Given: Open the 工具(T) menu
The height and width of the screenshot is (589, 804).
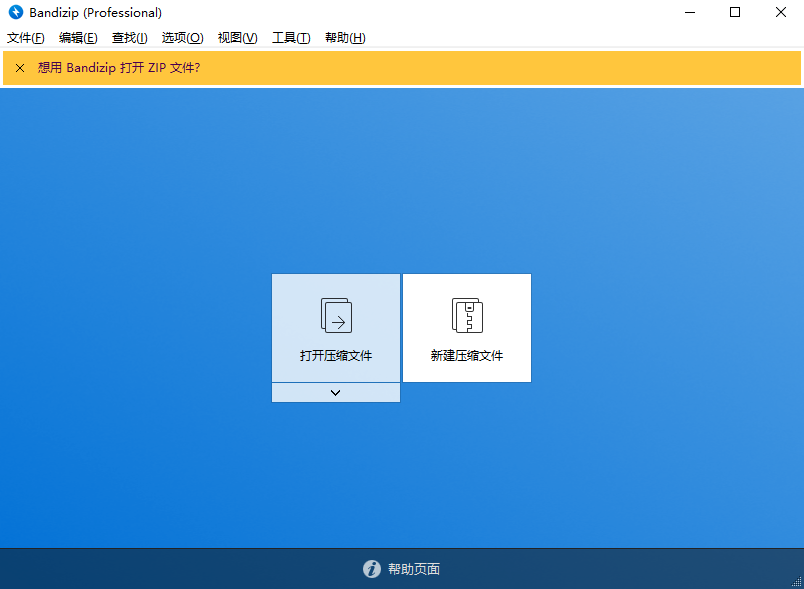Looking at the screenshot, I should (x=291, y=38).
